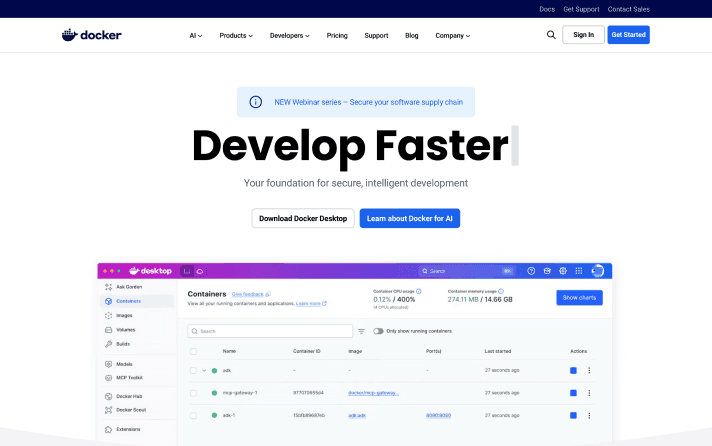Expand the AI menu dropdown

tap(196, 35)
